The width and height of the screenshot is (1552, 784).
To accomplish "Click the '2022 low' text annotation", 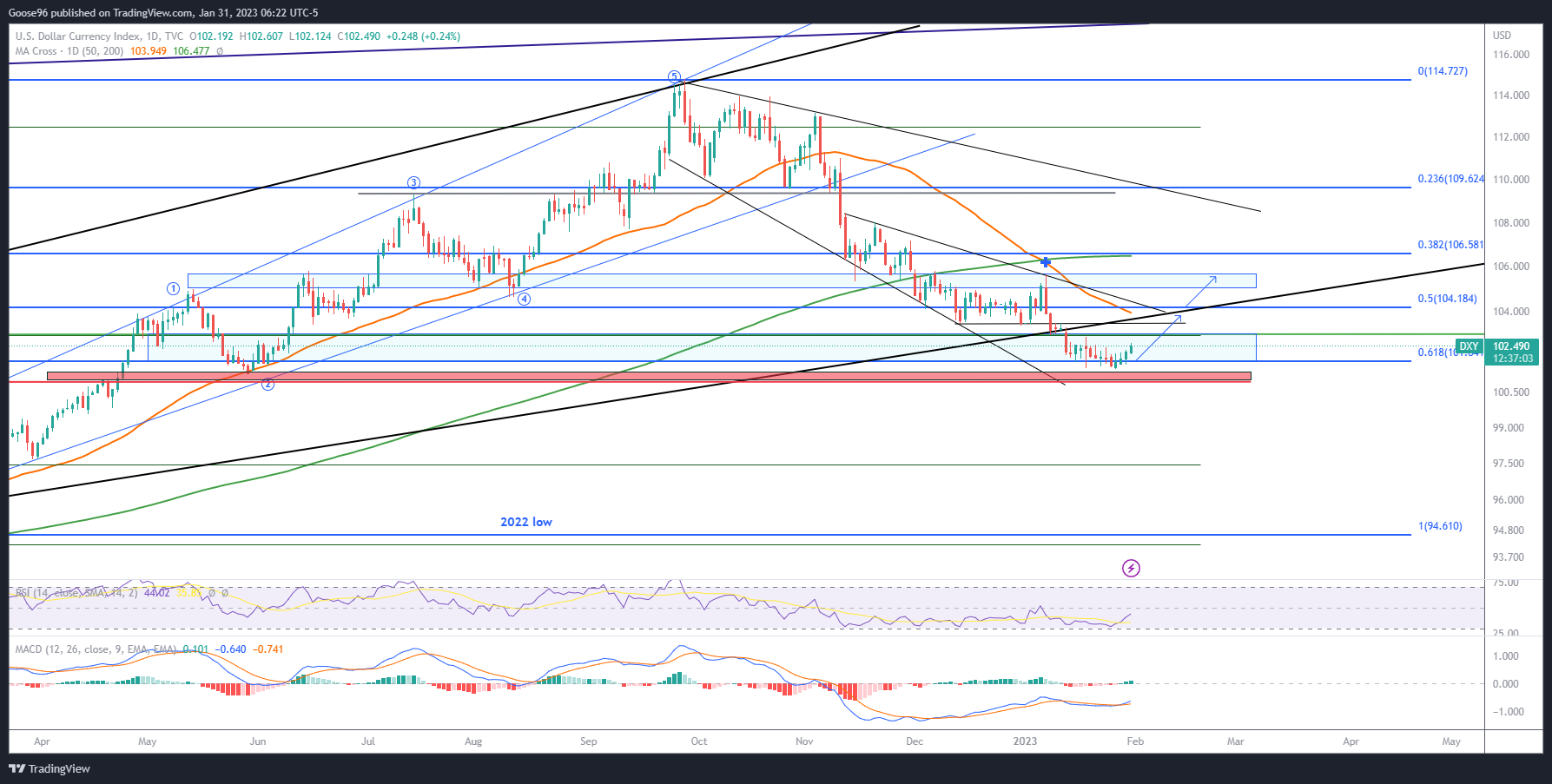I will [526, 522].
